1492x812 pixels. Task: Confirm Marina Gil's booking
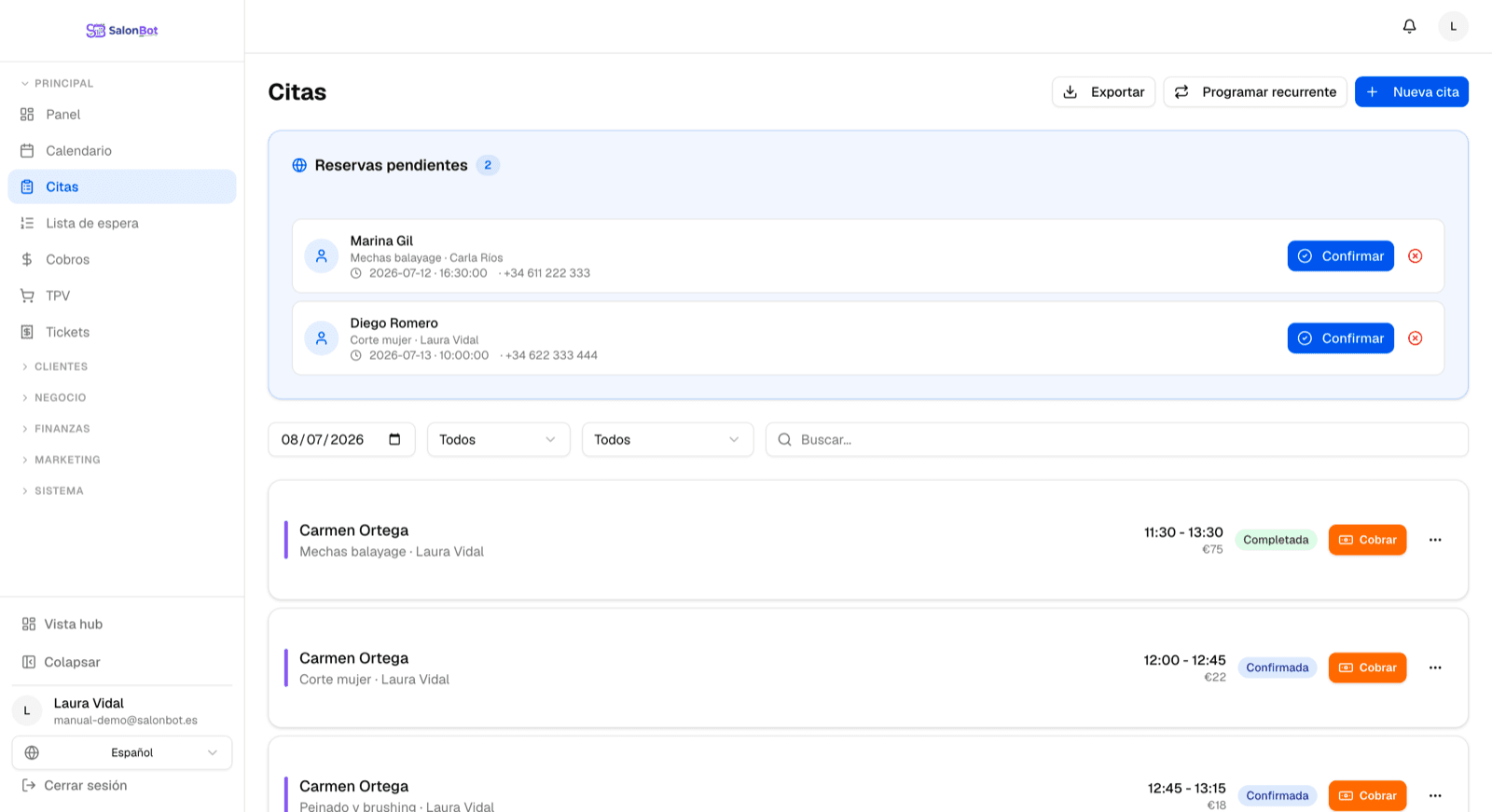[1341, 256]
